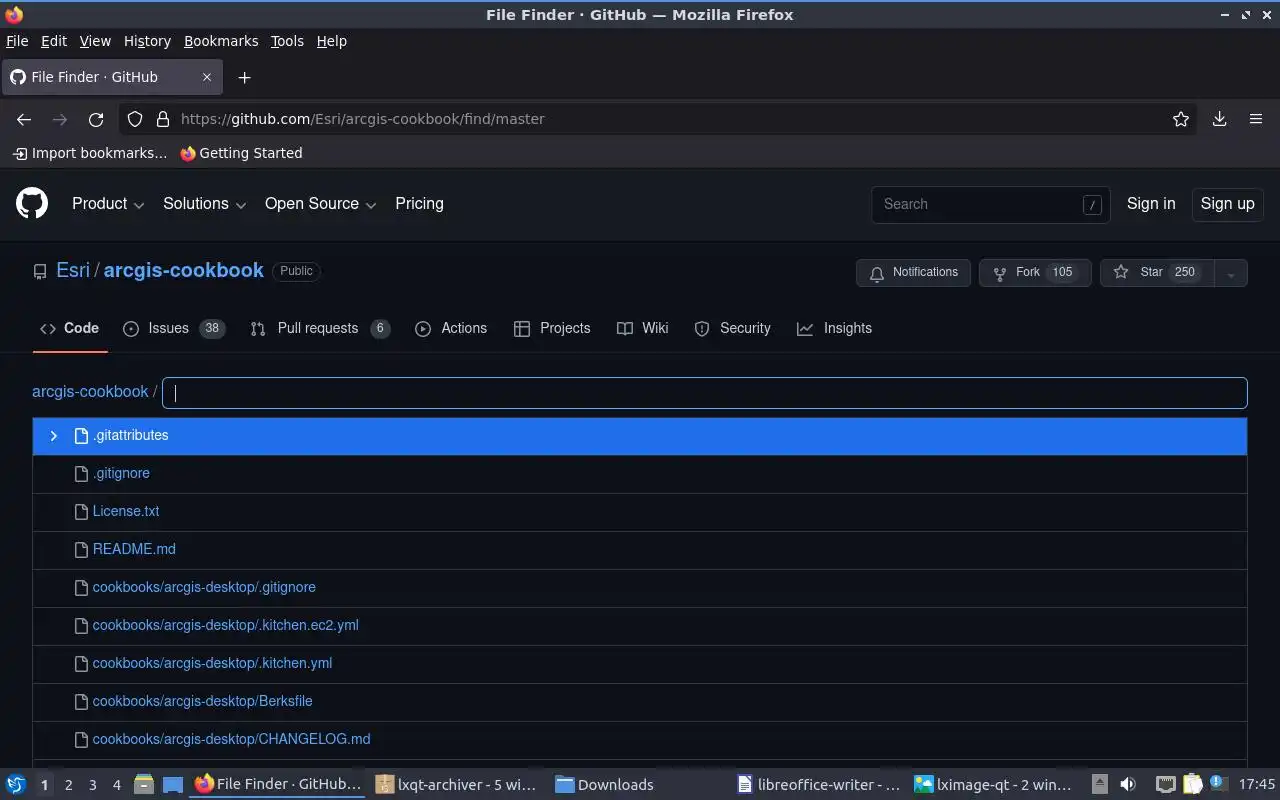Screen dimensions: 1280x800
Task: Click the GitHub Octocat logo
Action: coord(32,204)
